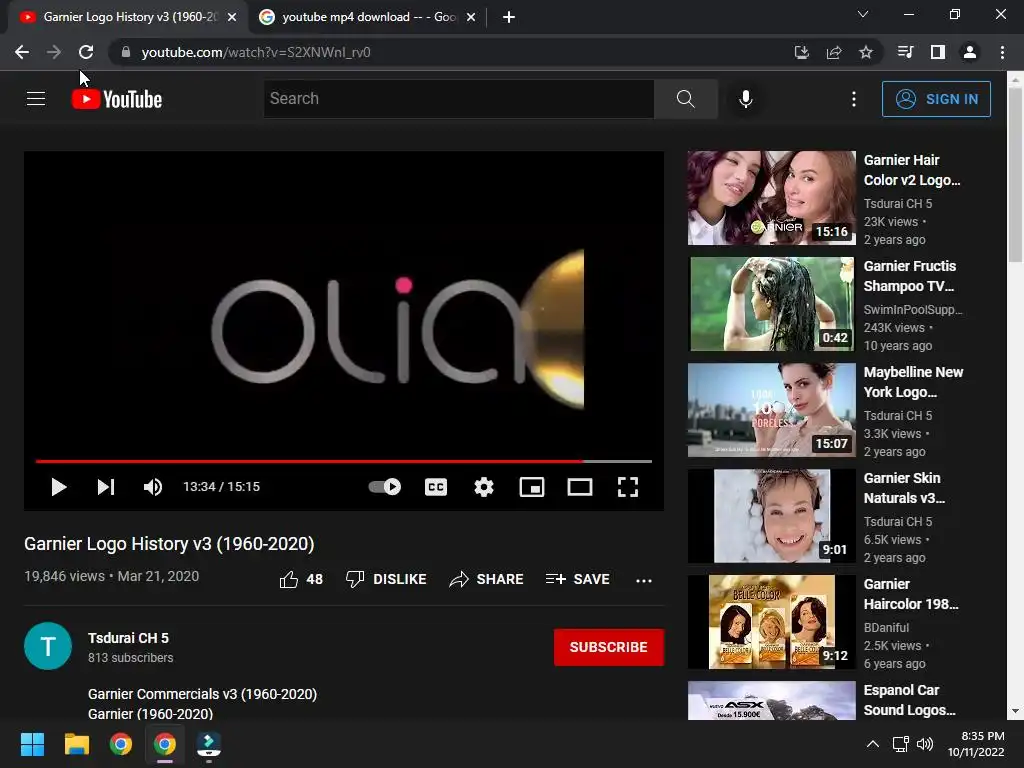Screen dimensions: 1024x768
Task: Bookmark this page with star
Action: pos(866,52)
